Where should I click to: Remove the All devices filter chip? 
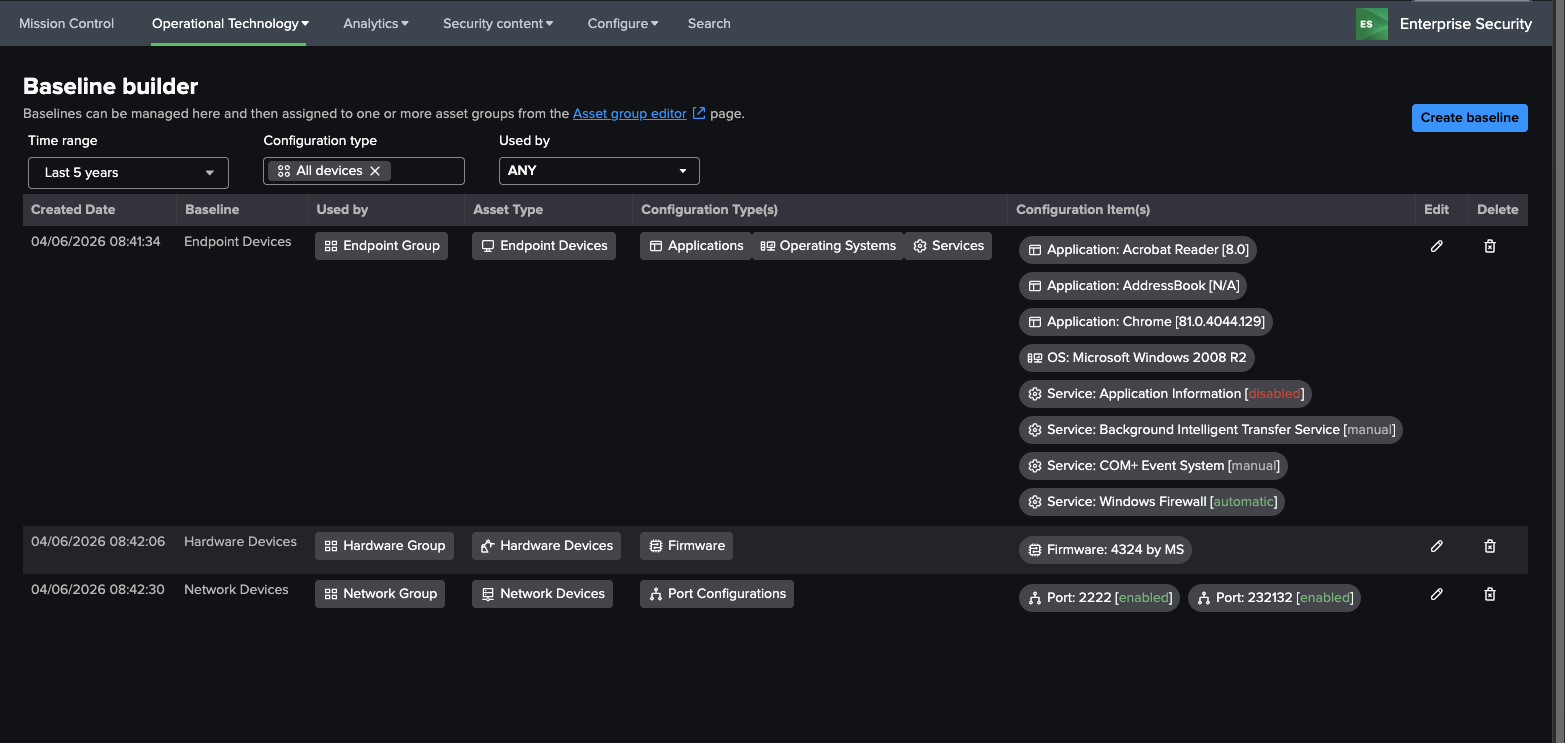click(x=375, y=171)
